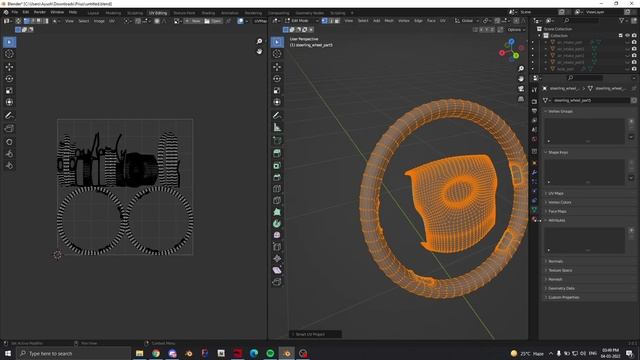Image resolution: width=640 pixels, height=360 pixels.
Task: Open the Material properties tab
Action: tap(534, 220)
